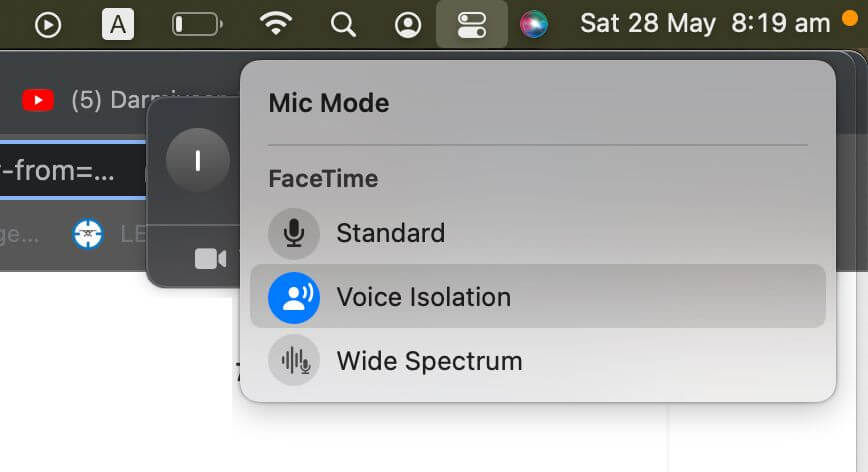Viewport: 868px width, 472px height.
Task: Launch Siri from the menu bar
Action: click(534, 24)
